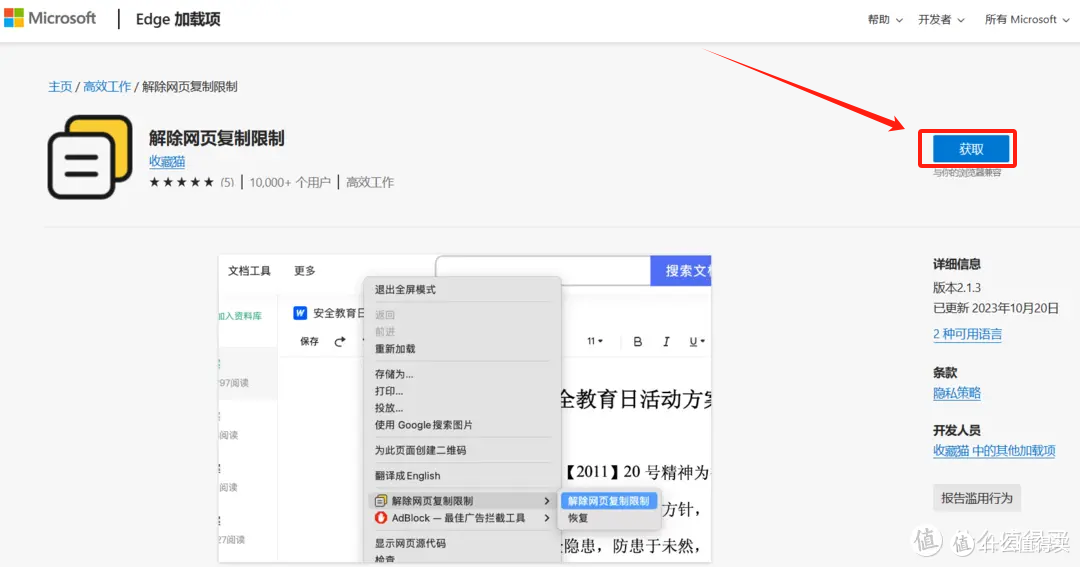This screenshot has width=1080, height=567.
Task: Click 保存 in the preview toolbar
Action: tap(309, 342)
